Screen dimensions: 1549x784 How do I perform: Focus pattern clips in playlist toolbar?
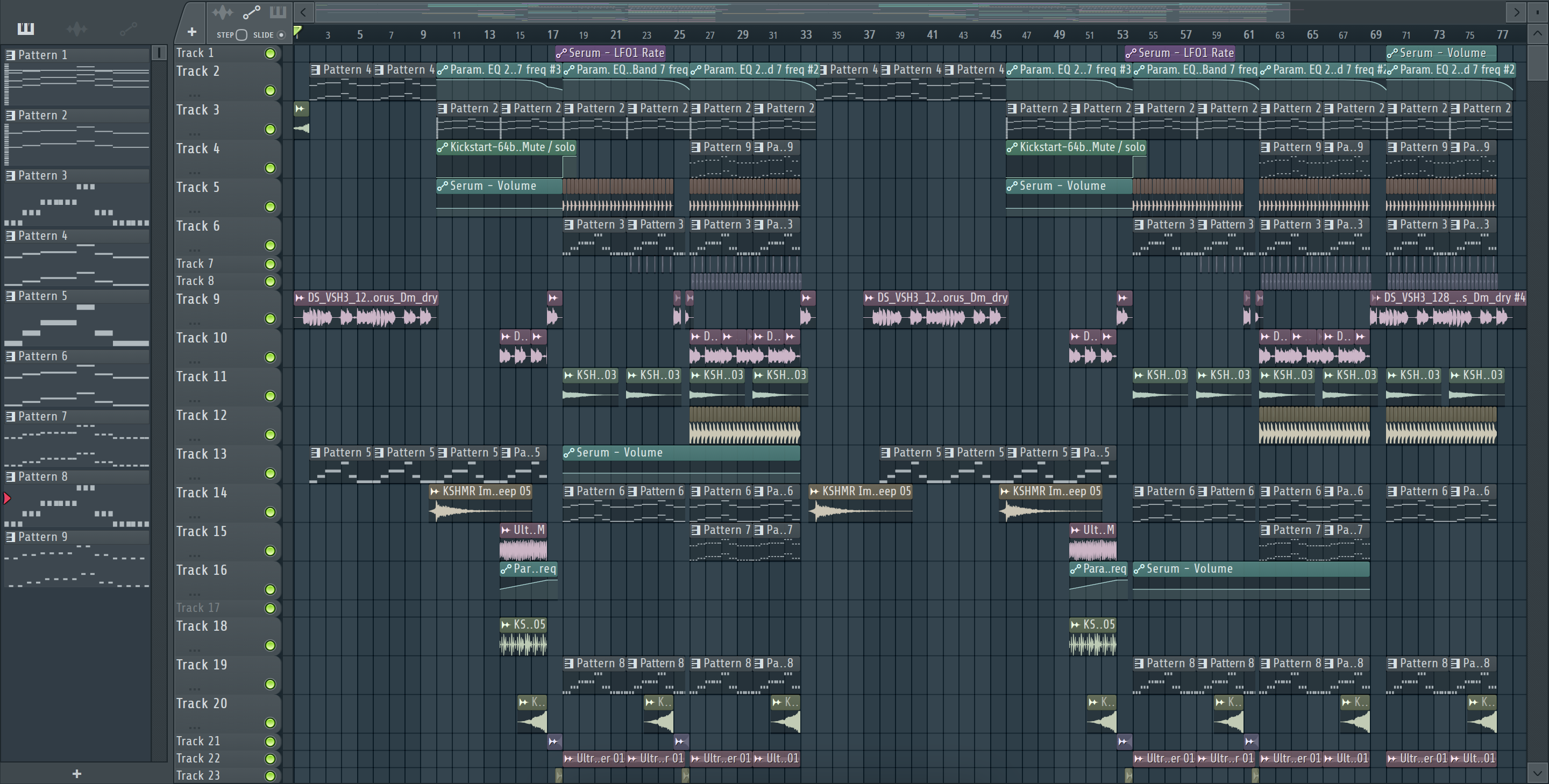click(278, 12)
